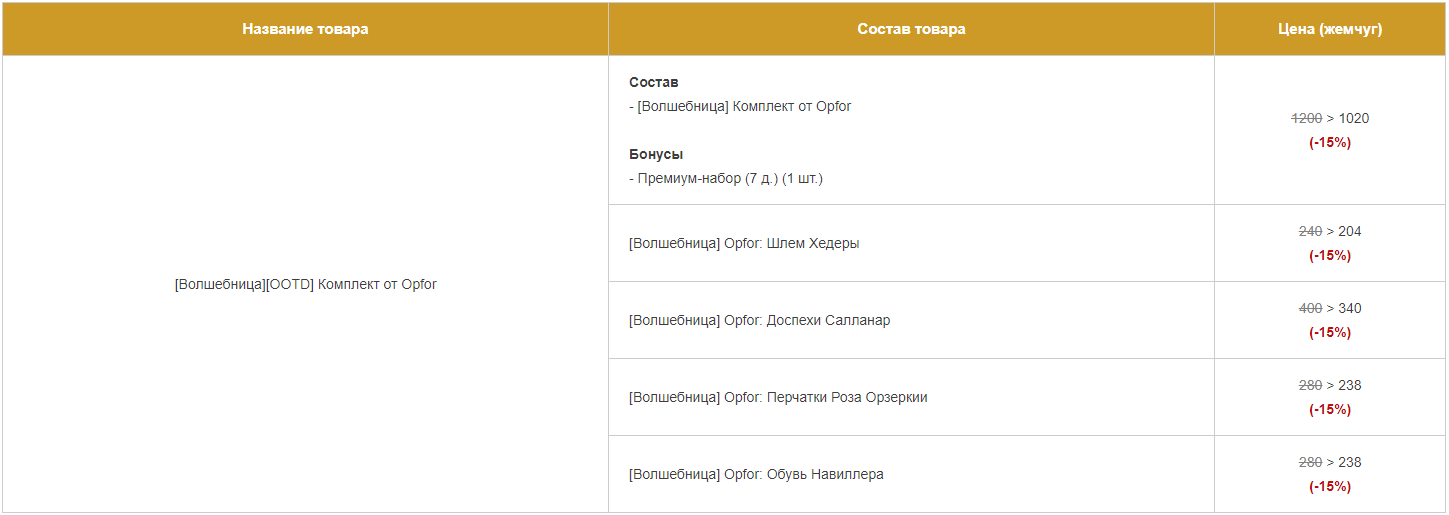Click the 'Состав товара' column header
The image size is (1449, 515).
[911, 29]
